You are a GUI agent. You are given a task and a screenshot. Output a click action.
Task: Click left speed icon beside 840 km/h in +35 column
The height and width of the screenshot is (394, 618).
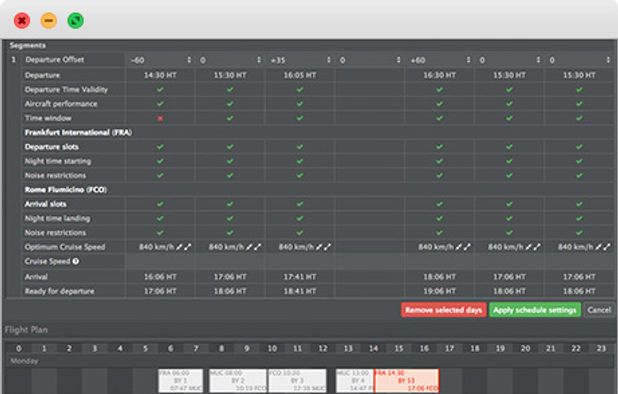319,247
